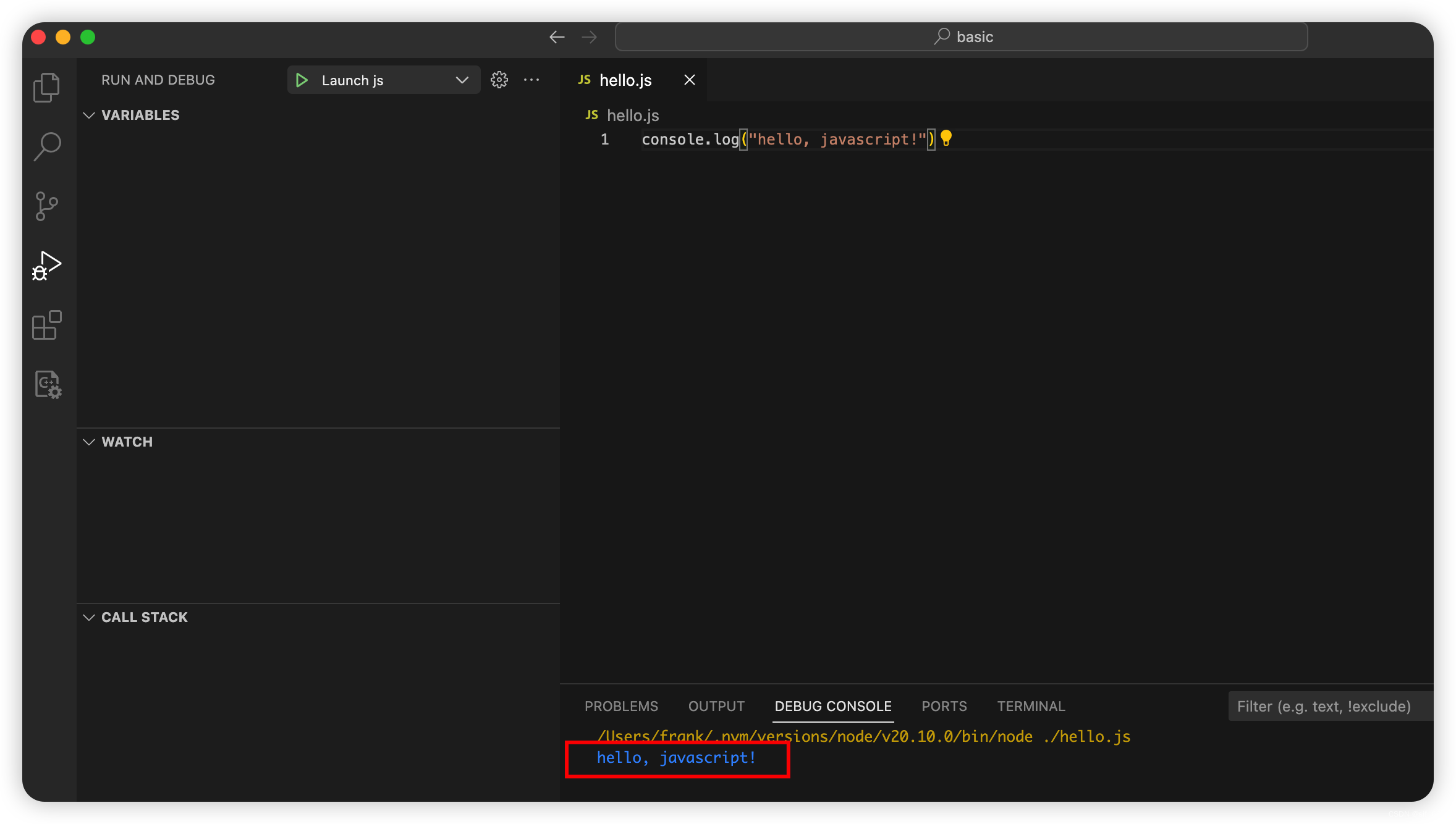The height and width of the screenshot is (824, 1456).
Task: Click the basic command center search box
Action: pos(962,37)
